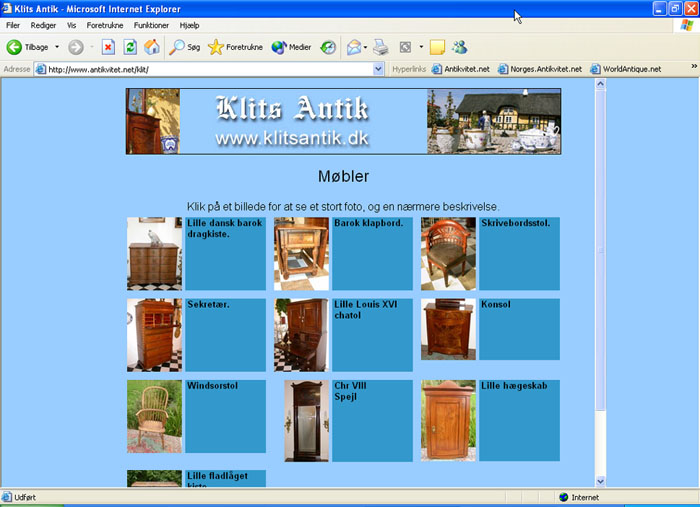
Task: Click the Print toolbar icon
Action: click(x=381, y=47)
